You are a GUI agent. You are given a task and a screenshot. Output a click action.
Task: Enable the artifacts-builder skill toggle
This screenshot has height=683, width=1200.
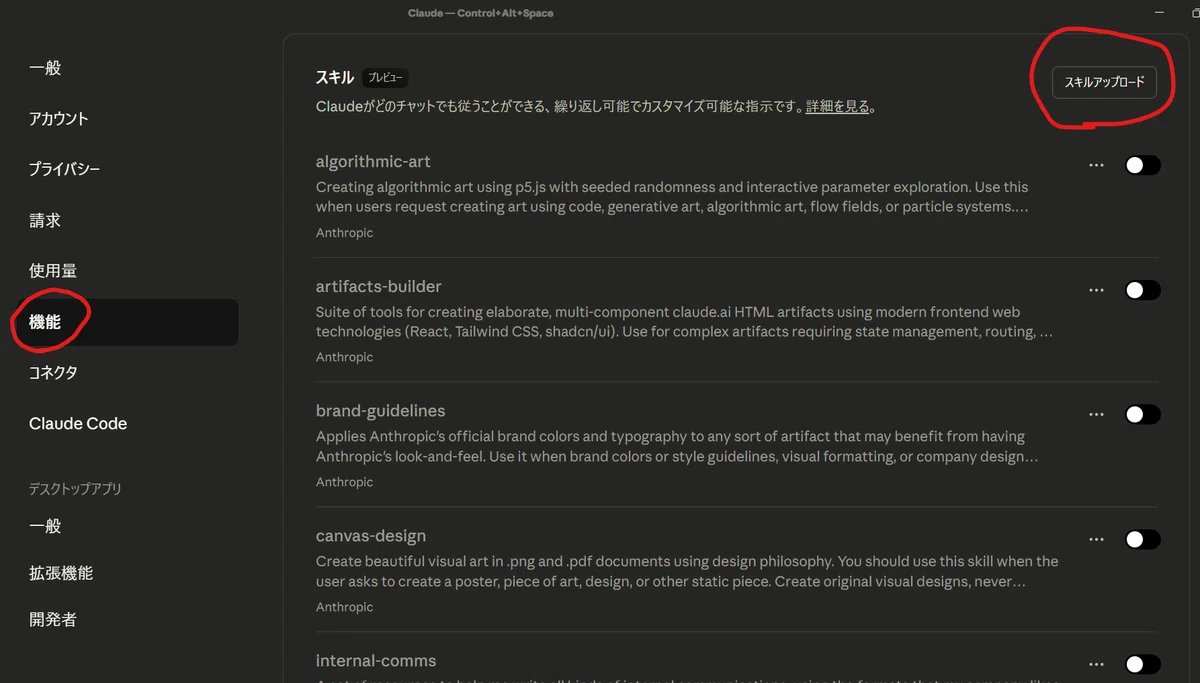(1143, 290)
